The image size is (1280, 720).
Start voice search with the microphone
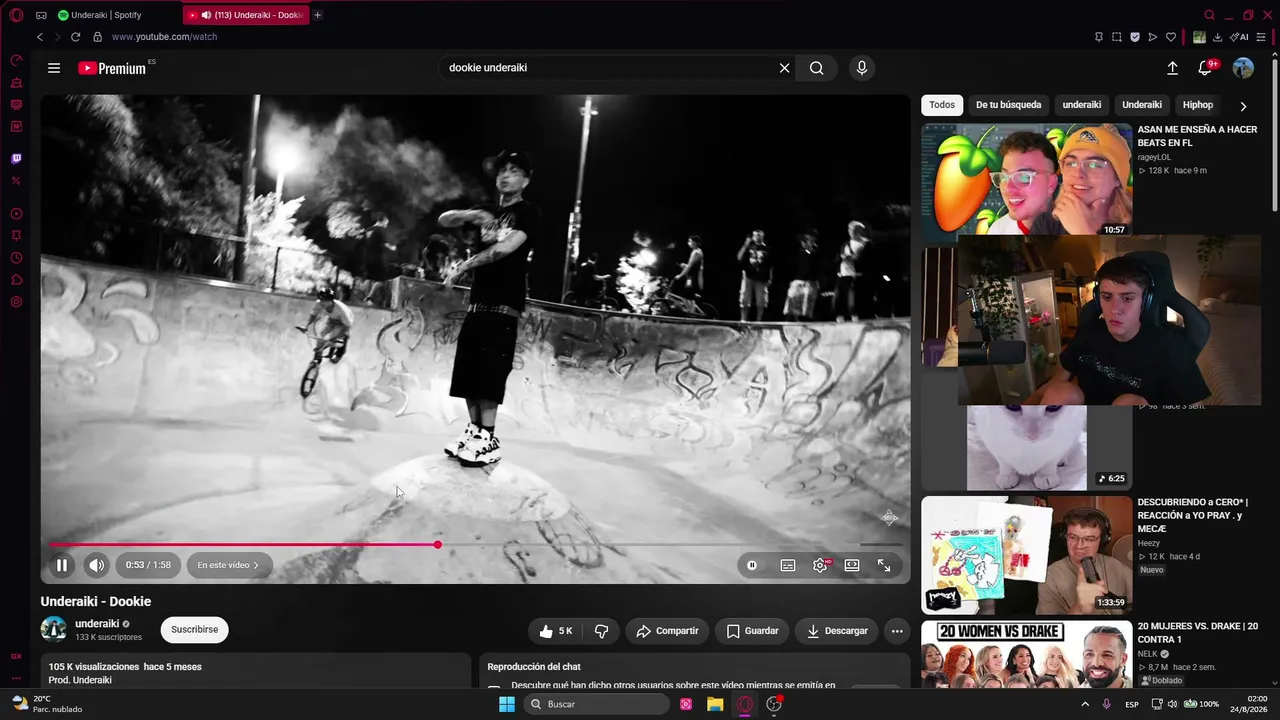[x=862, y=68]
